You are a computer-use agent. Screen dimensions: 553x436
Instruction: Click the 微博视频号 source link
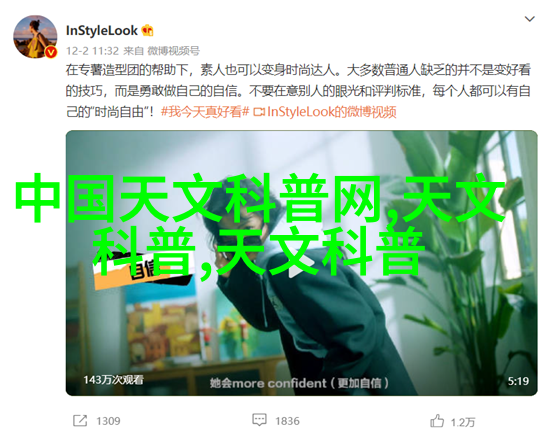tap(173, 51)
